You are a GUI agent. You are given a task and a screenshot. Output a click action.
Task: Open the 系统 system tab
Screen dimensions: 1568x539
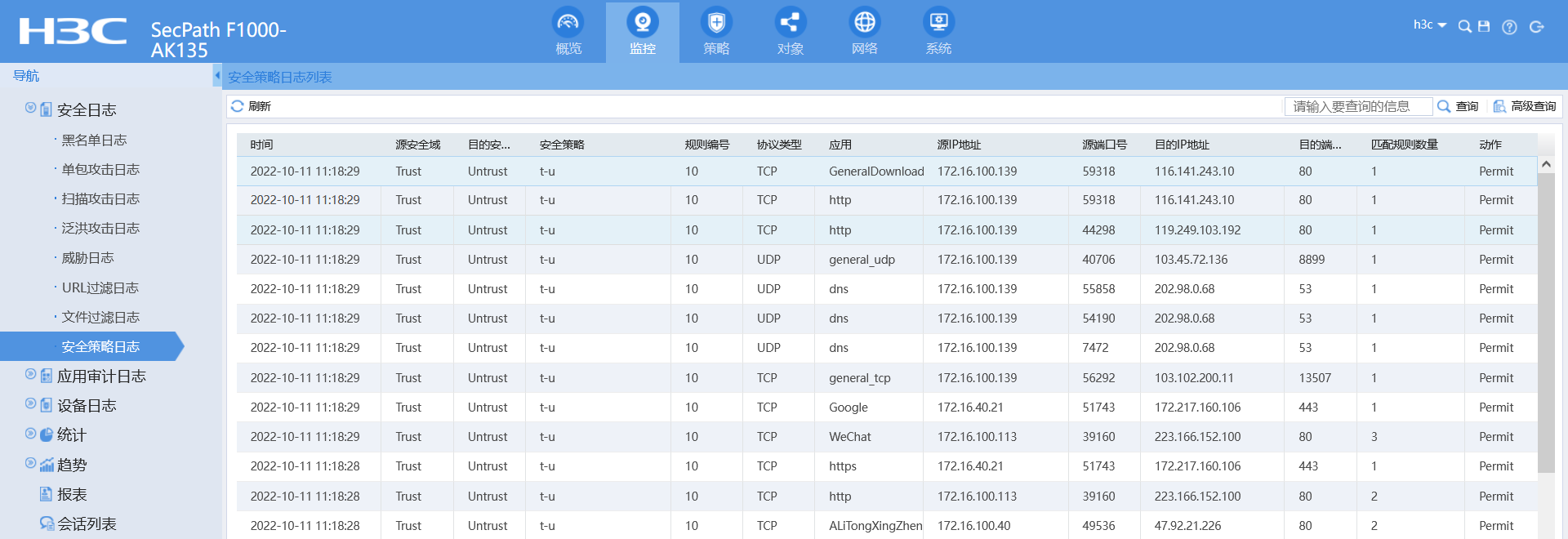pyautogui.click(x=938, y=33)
